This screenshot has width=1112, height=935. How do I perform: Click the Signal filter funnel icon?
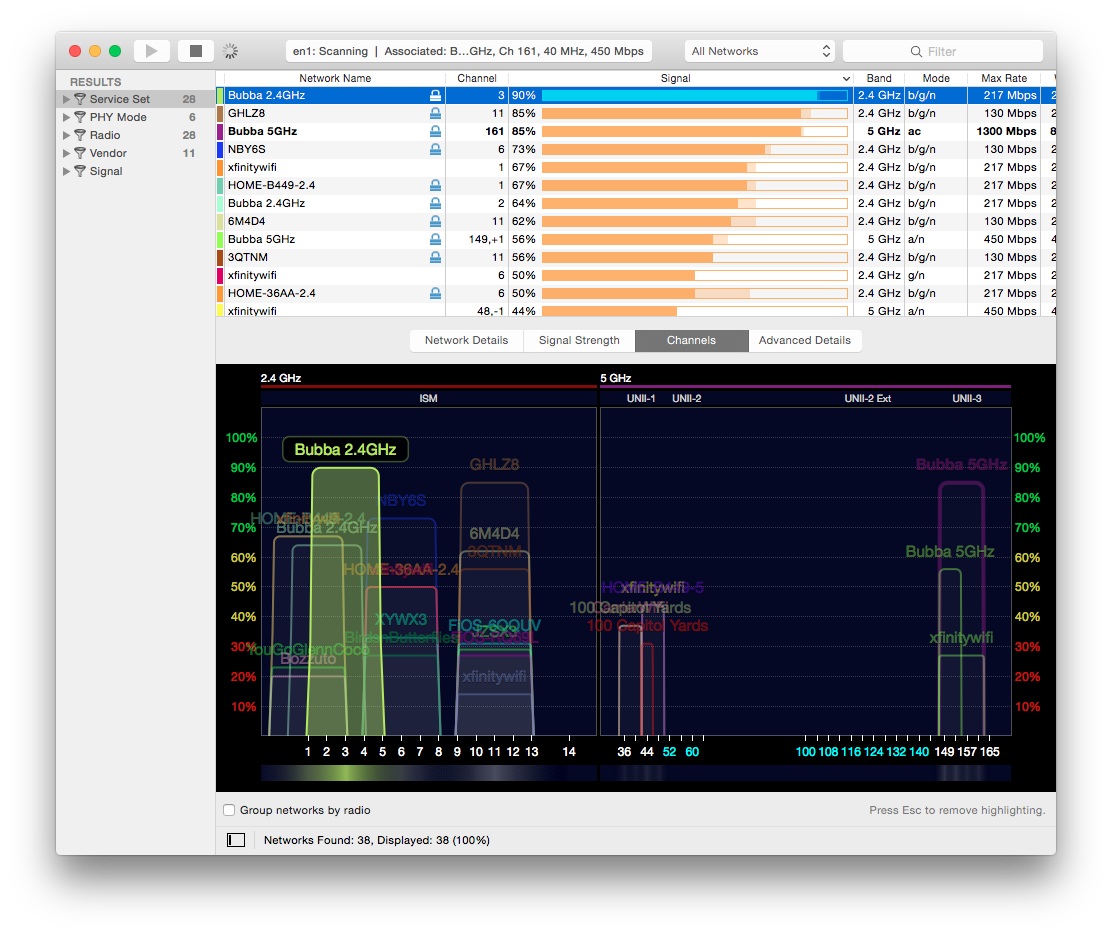coord(80,171)
